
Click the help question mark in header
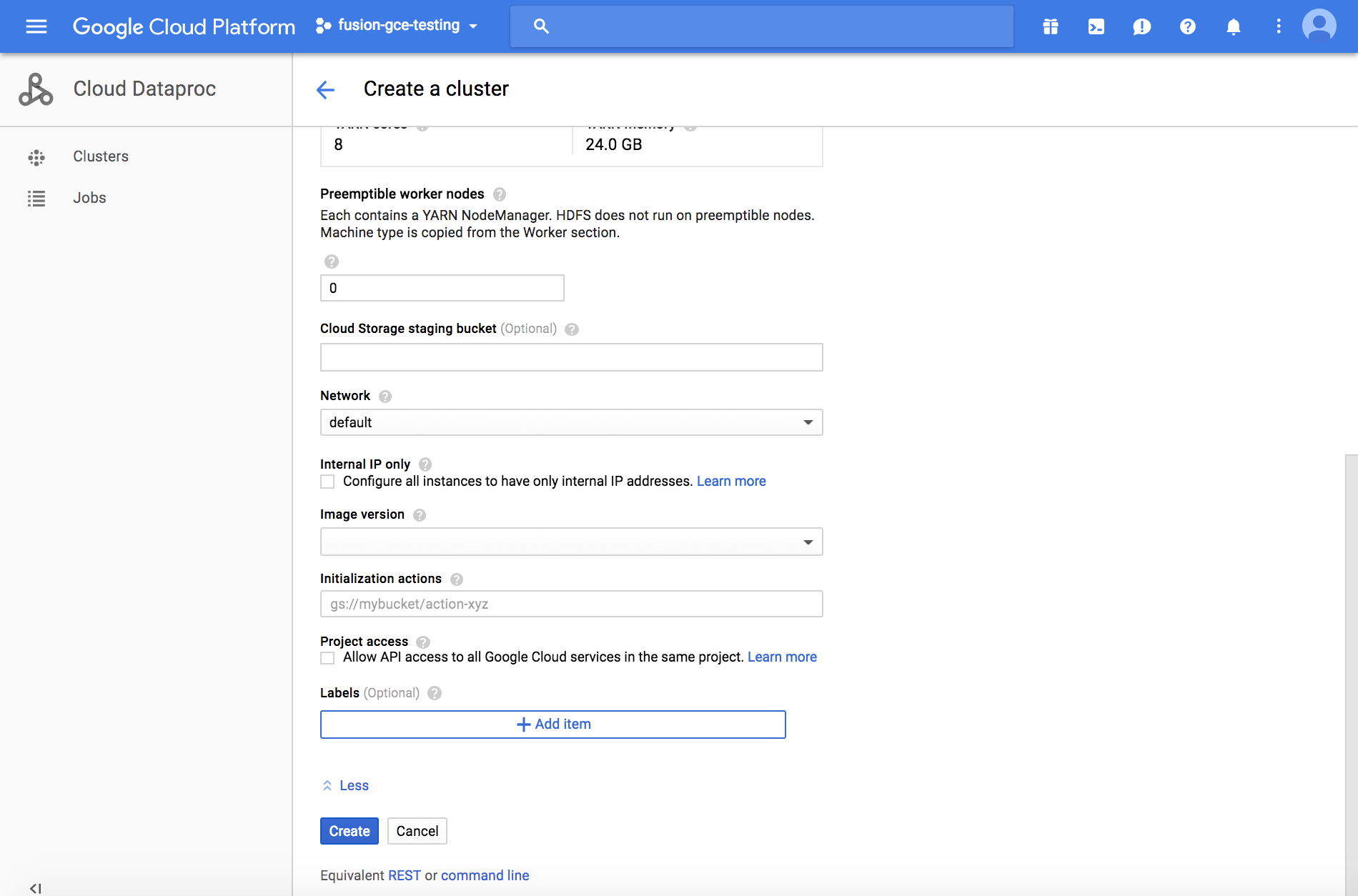pos(1187,26)
